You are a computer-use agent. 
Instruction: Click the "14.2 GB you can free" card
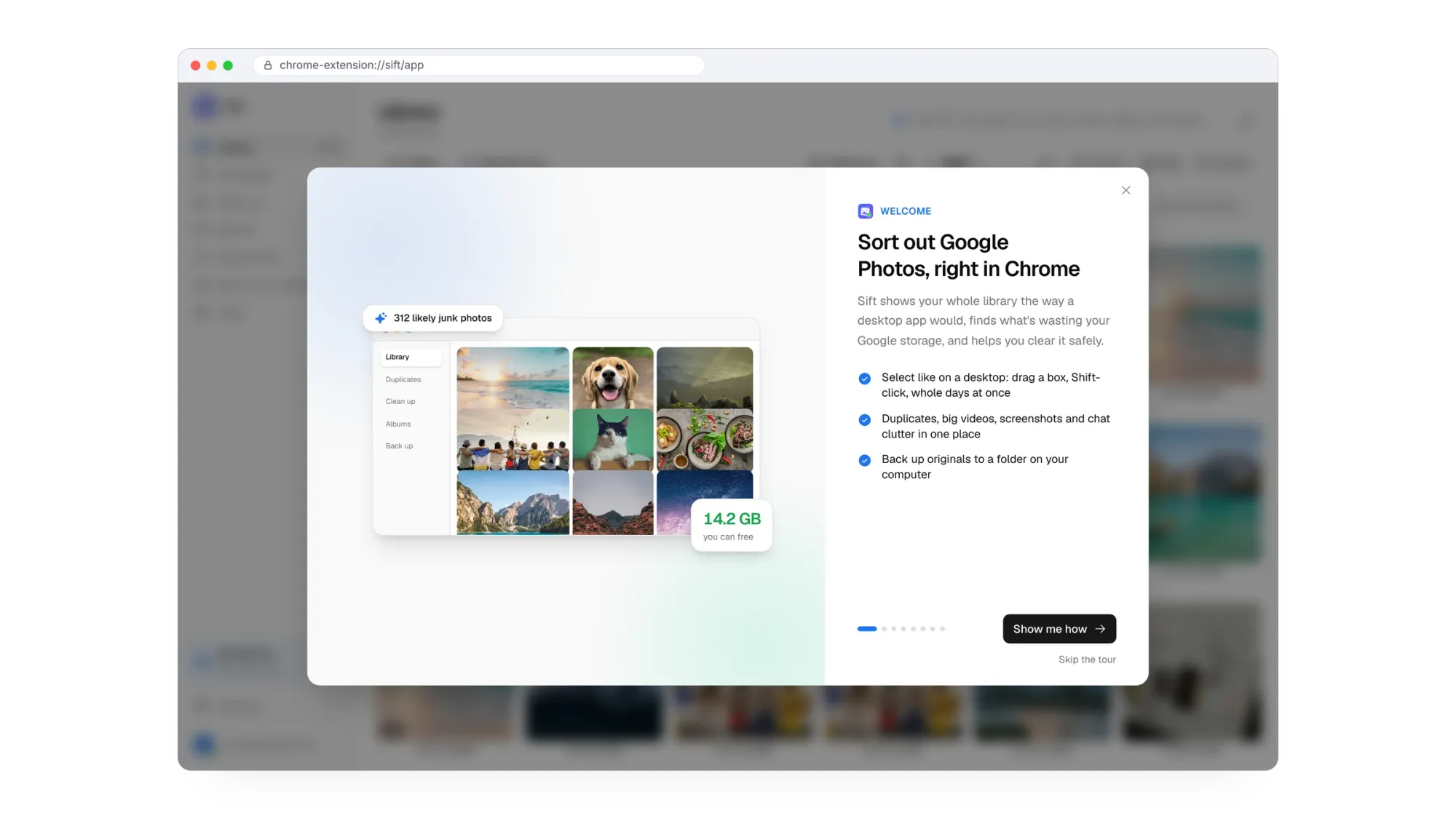pos(732,526)
